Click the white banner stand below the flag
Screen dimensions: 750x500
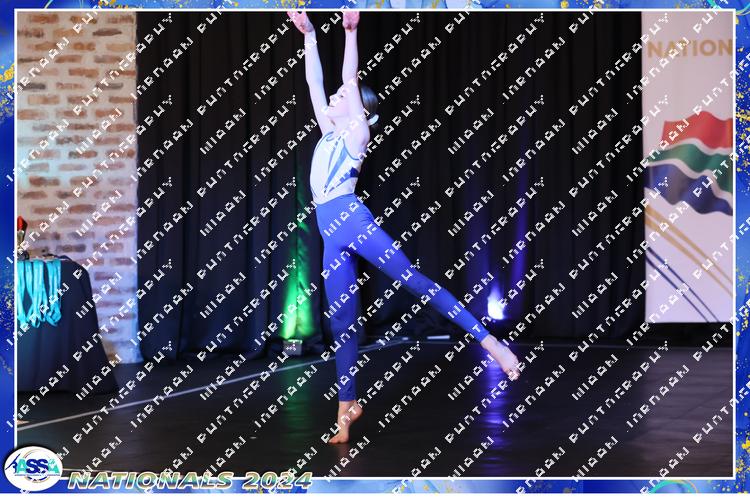(x=688, y=280)
